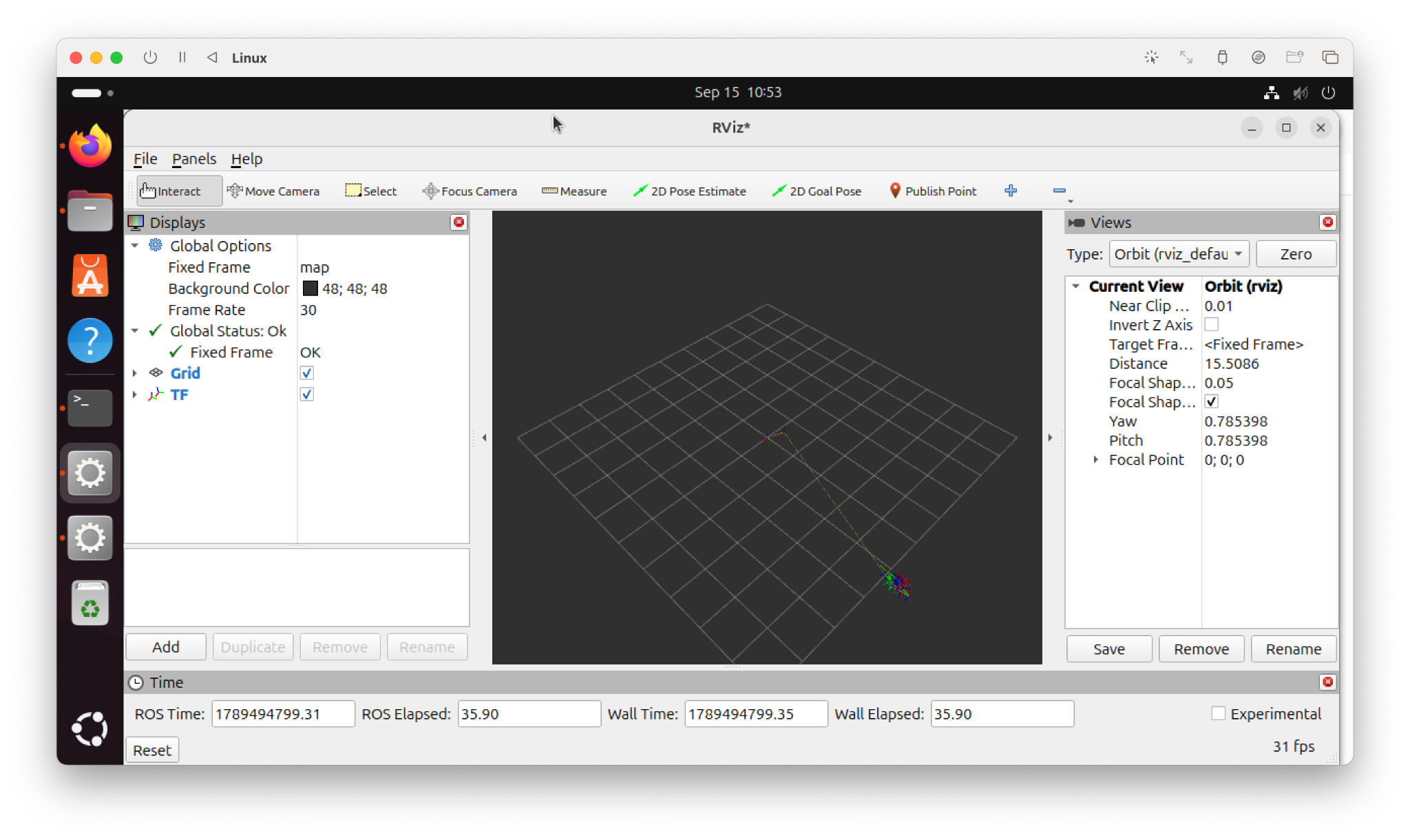Open Firefox from the dock
Image resolution: width=1410 pixels, height=840 pixels.
click(90, 146)
